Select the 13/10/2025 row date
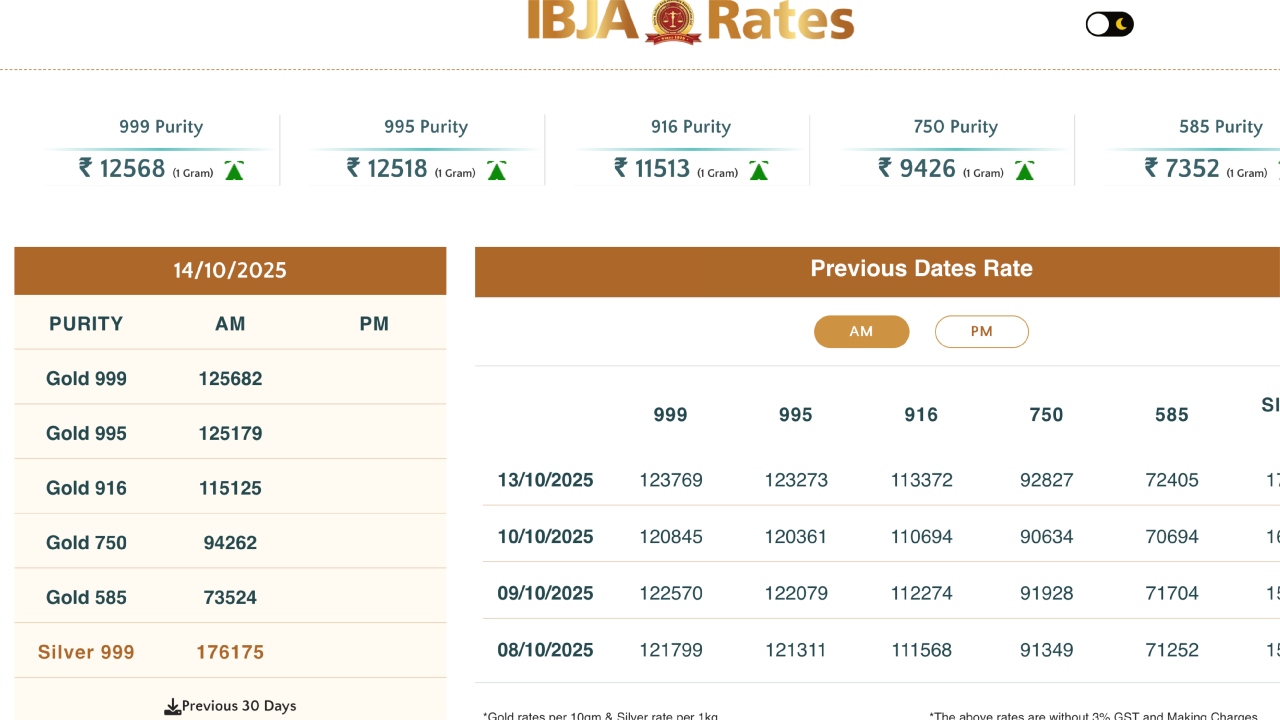Viewport: 1280px width, 720px height. pyautogui.click(x=545, y=480)
